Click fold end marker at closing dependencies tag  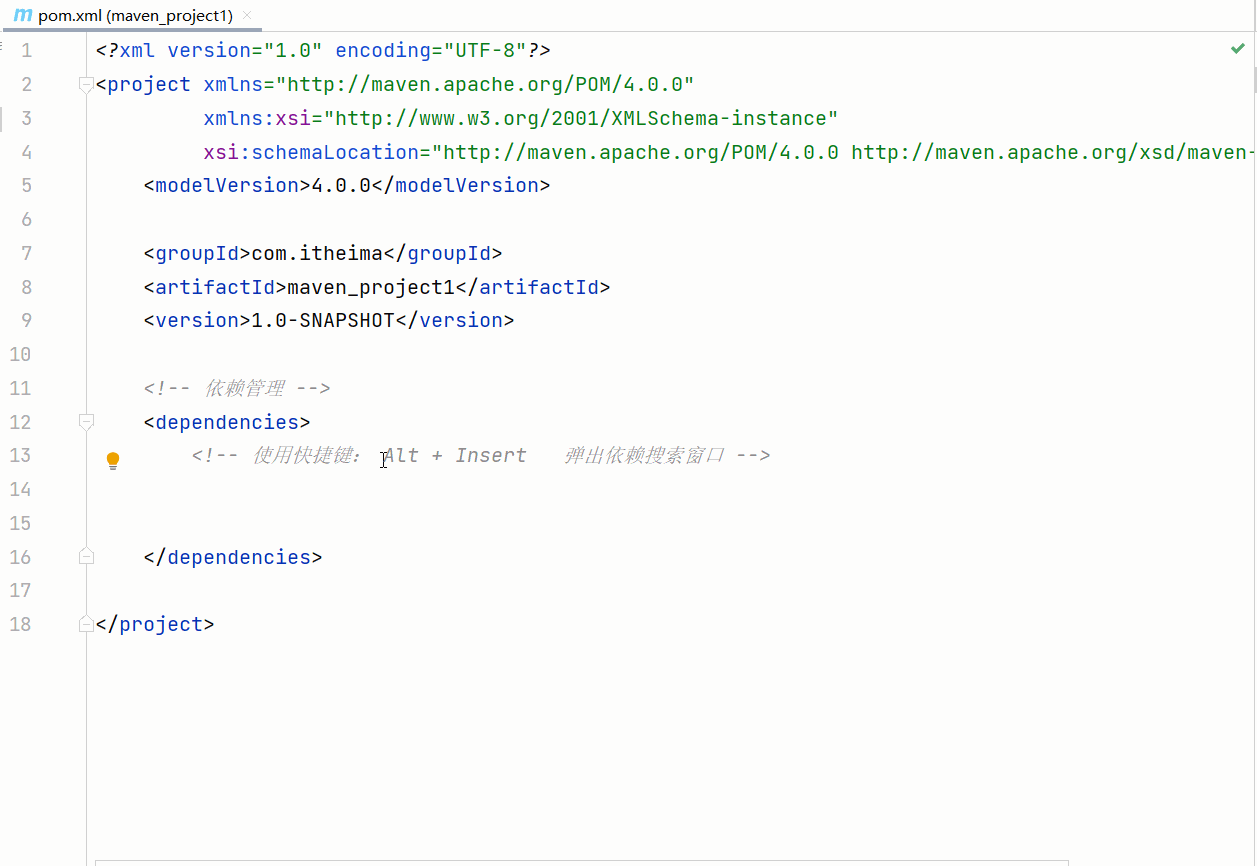[87, 557]
